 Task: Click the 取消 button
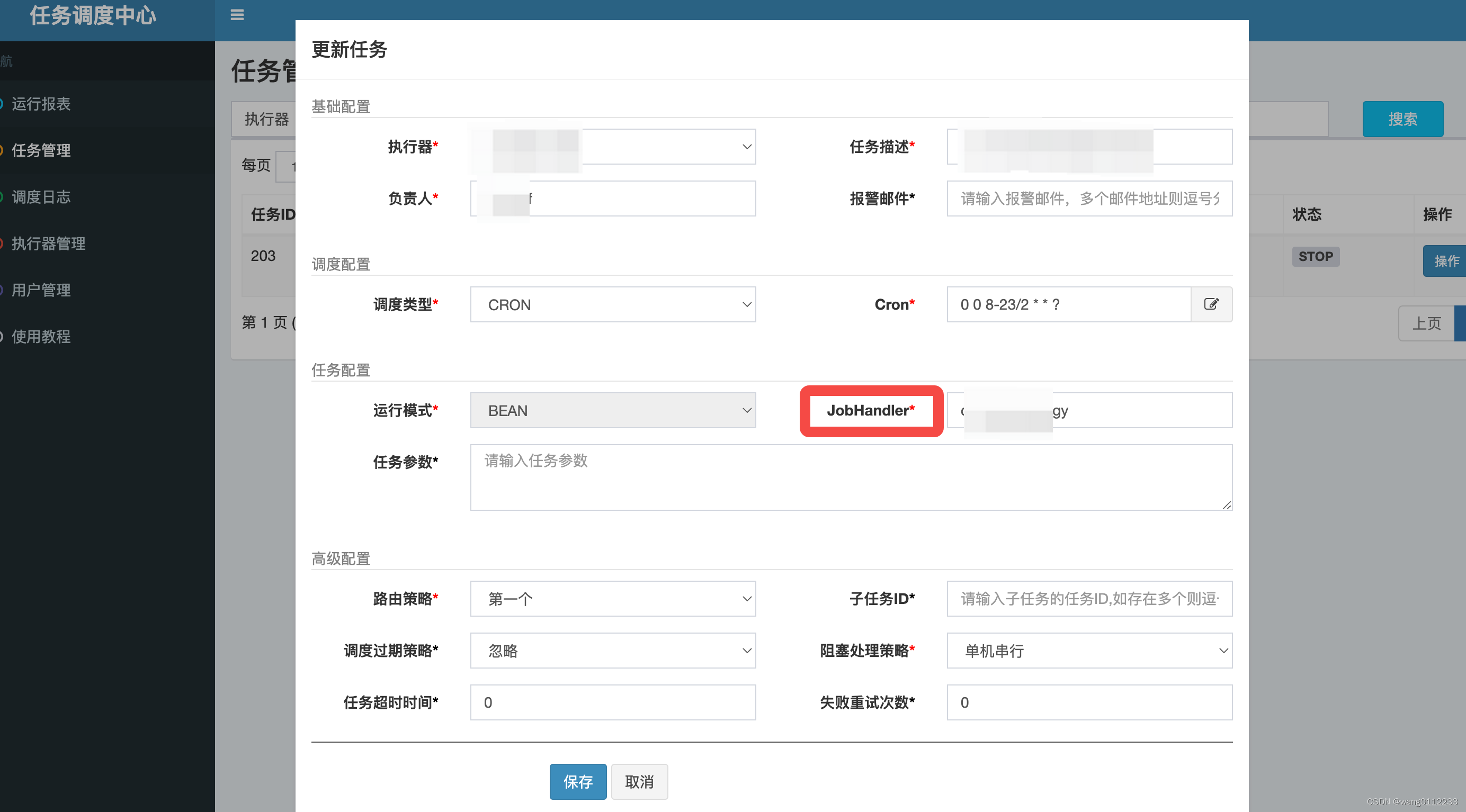639,781
